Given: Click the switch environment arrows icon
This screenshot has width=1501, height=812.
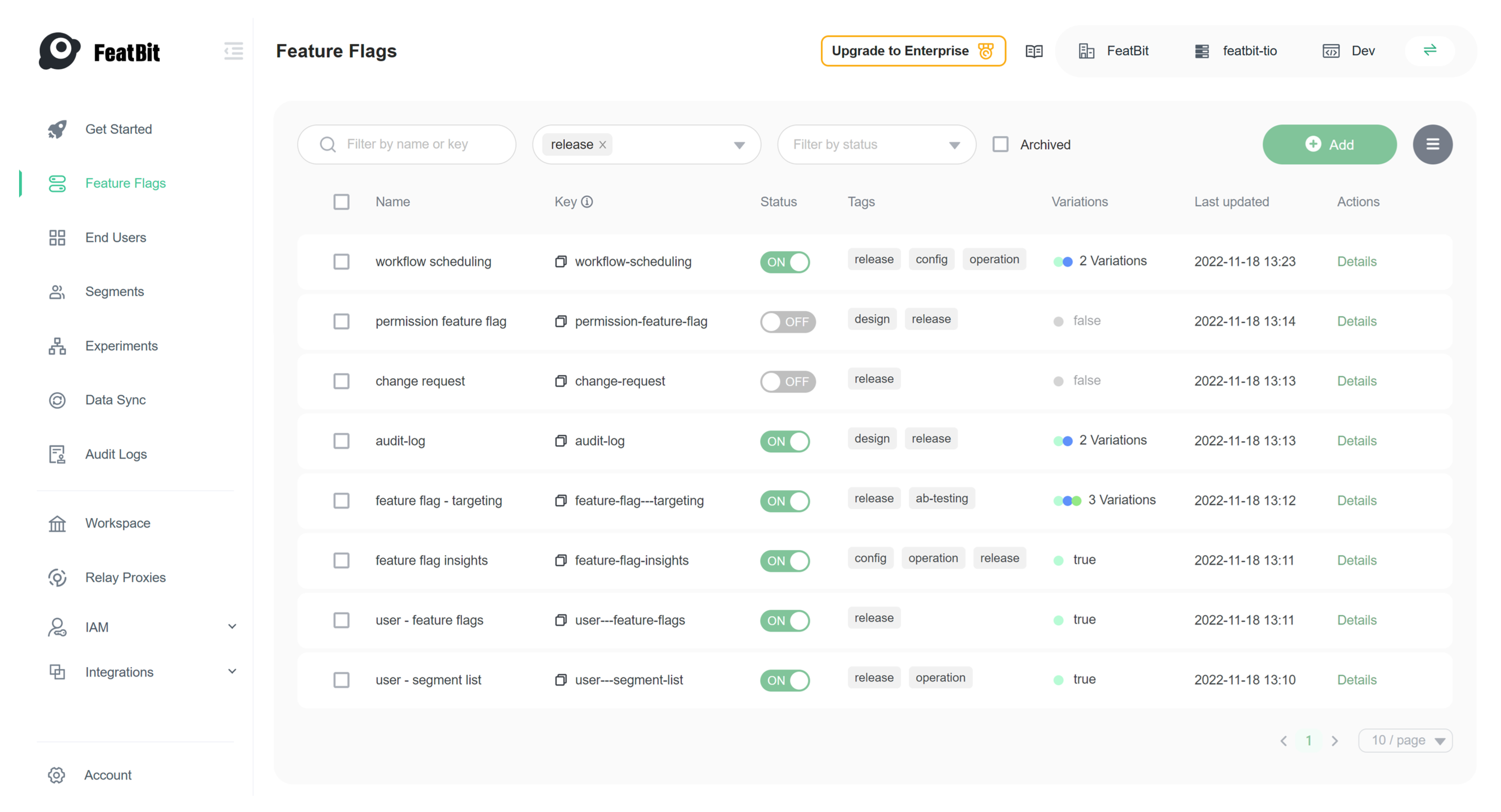Looking at the screenshot, I should [1429, 51].
